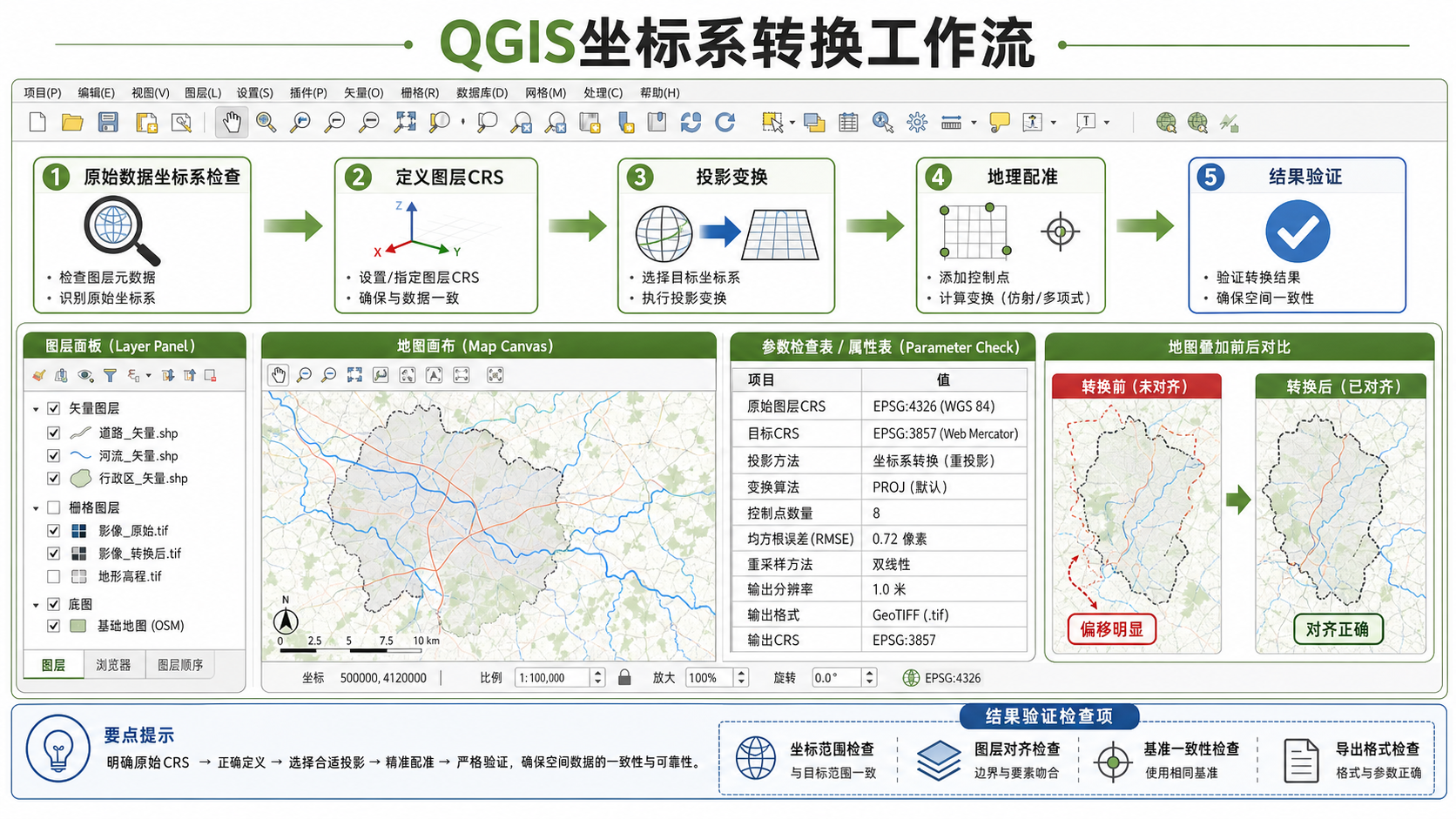Screen dimensions: 1456x819
Task: Uncheck the 基础地图 (OSM) layer checkbox
Action: 54,626
